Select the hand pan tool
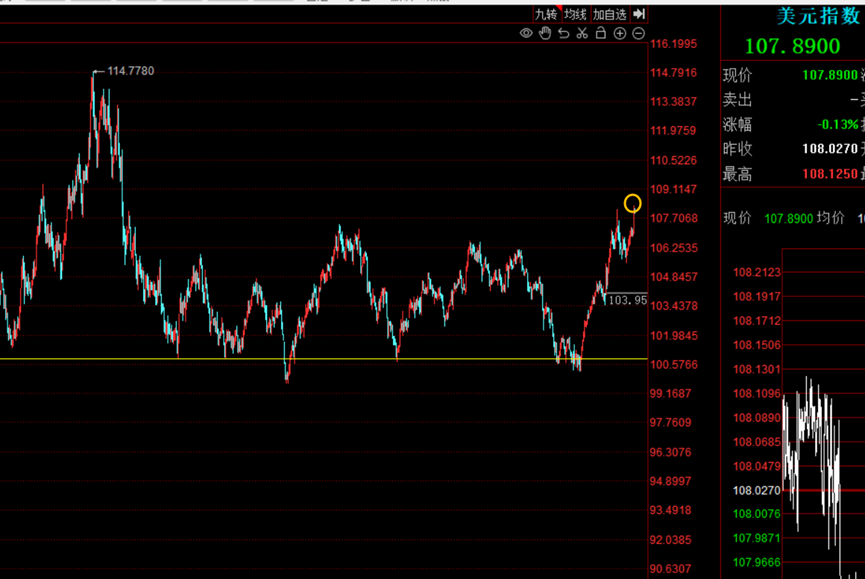Screen dimensions: 865x579 [545, 33]
